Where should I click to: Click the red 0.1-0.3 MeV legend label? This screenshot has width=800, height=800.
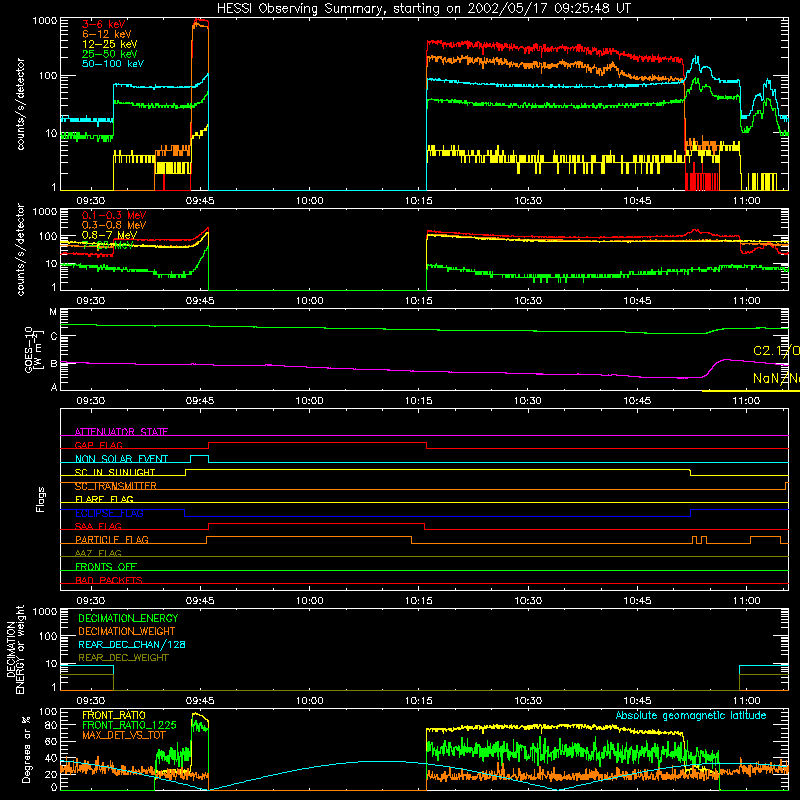pos(113,215)
